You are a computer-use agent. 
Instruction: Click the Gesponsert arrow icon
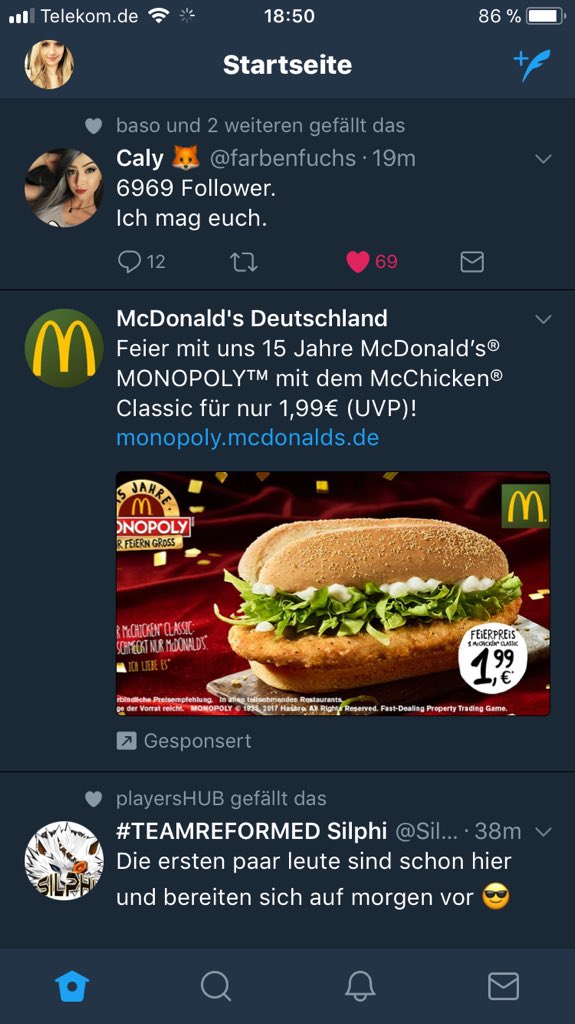tap(125, 741)
